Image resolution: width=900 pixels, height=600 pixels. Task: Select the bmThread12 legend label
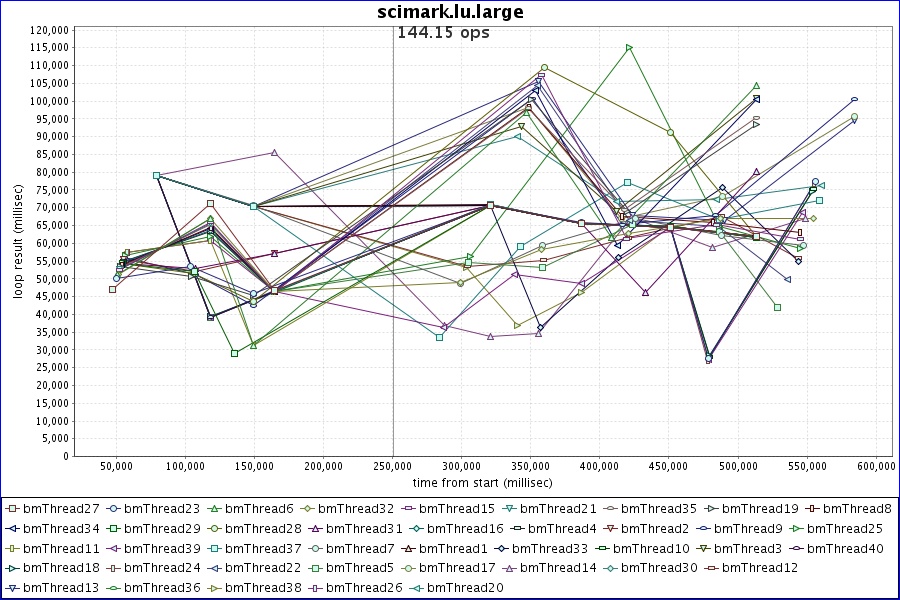[x=760, y=567]
